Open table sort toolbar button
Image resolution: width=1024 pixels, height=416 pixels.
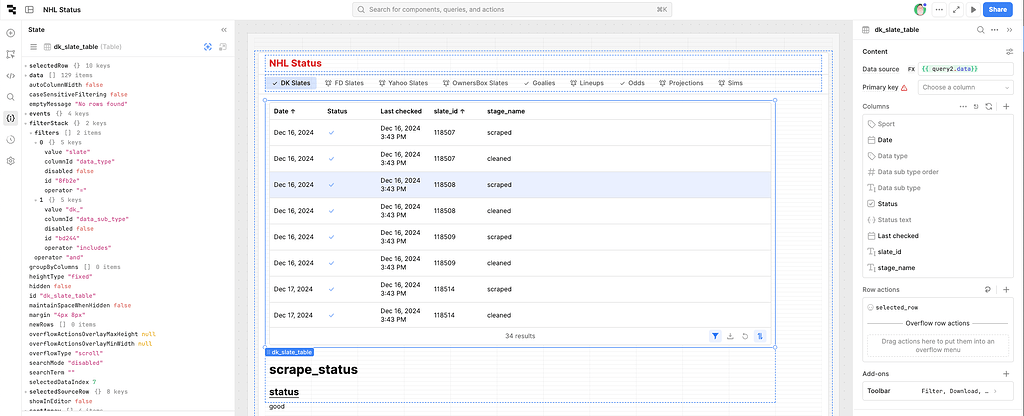pyautogui.click(x=760, y=336)
